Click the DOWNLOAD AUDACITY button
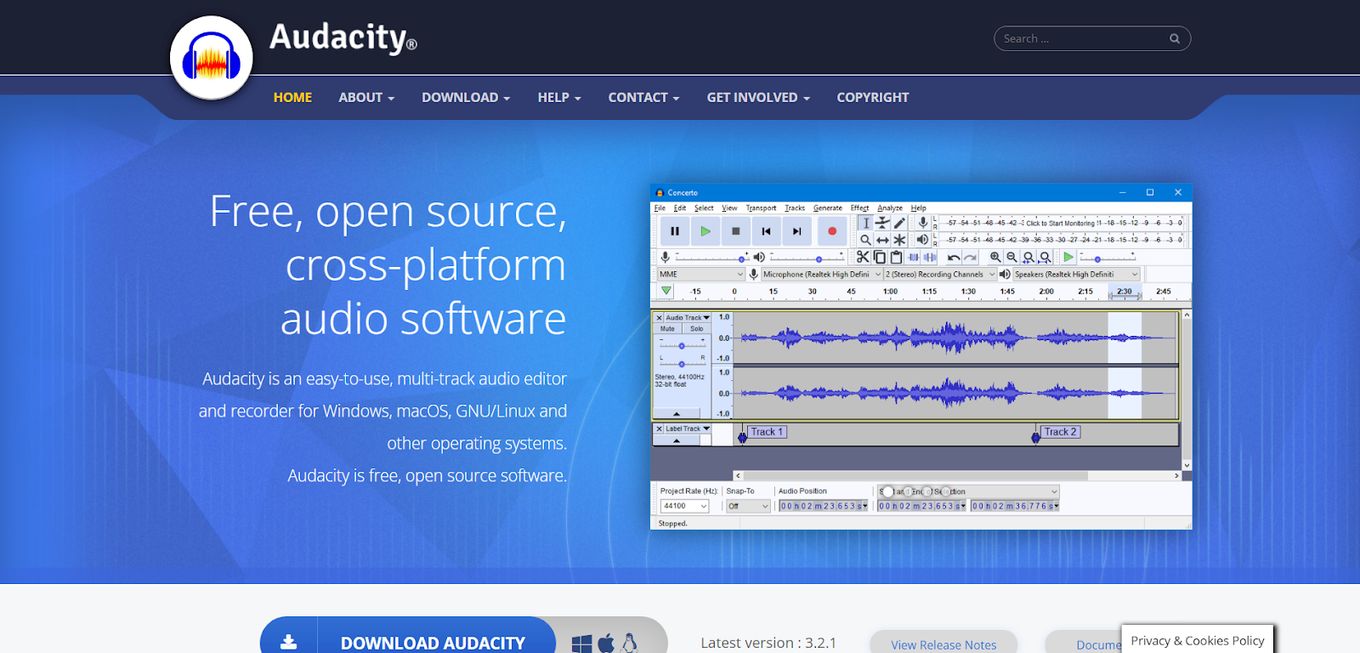The image size is (1360, 653). (x=434, y=642)
